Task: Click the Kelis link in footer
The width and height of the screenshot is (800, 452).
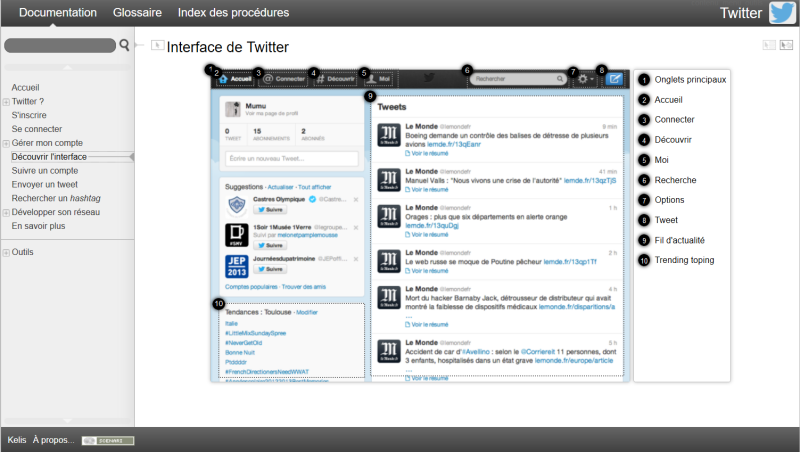Action: tap(17, 440)
